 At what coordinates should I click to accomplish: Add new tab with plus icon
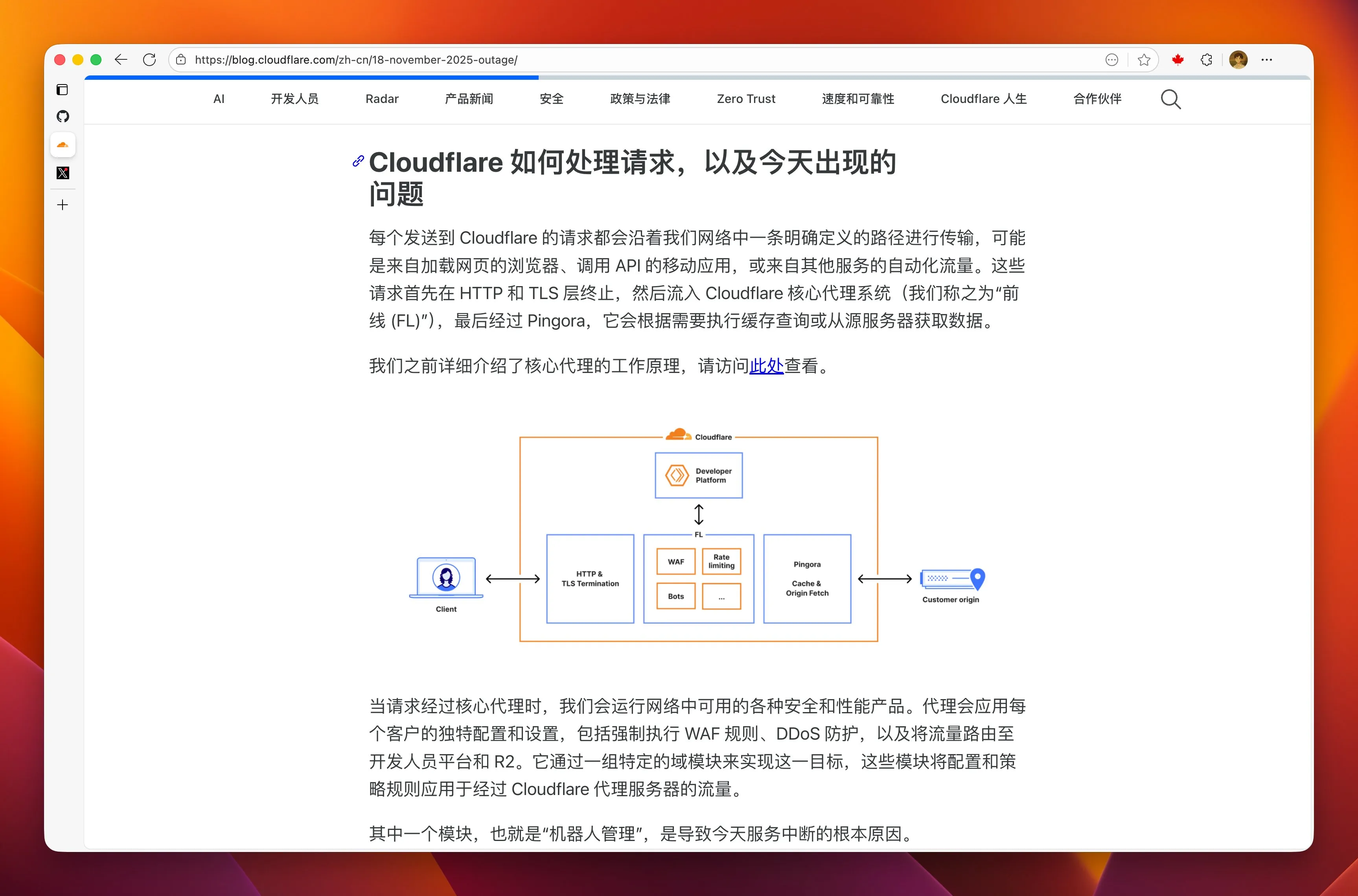click(x=63, y=205)
